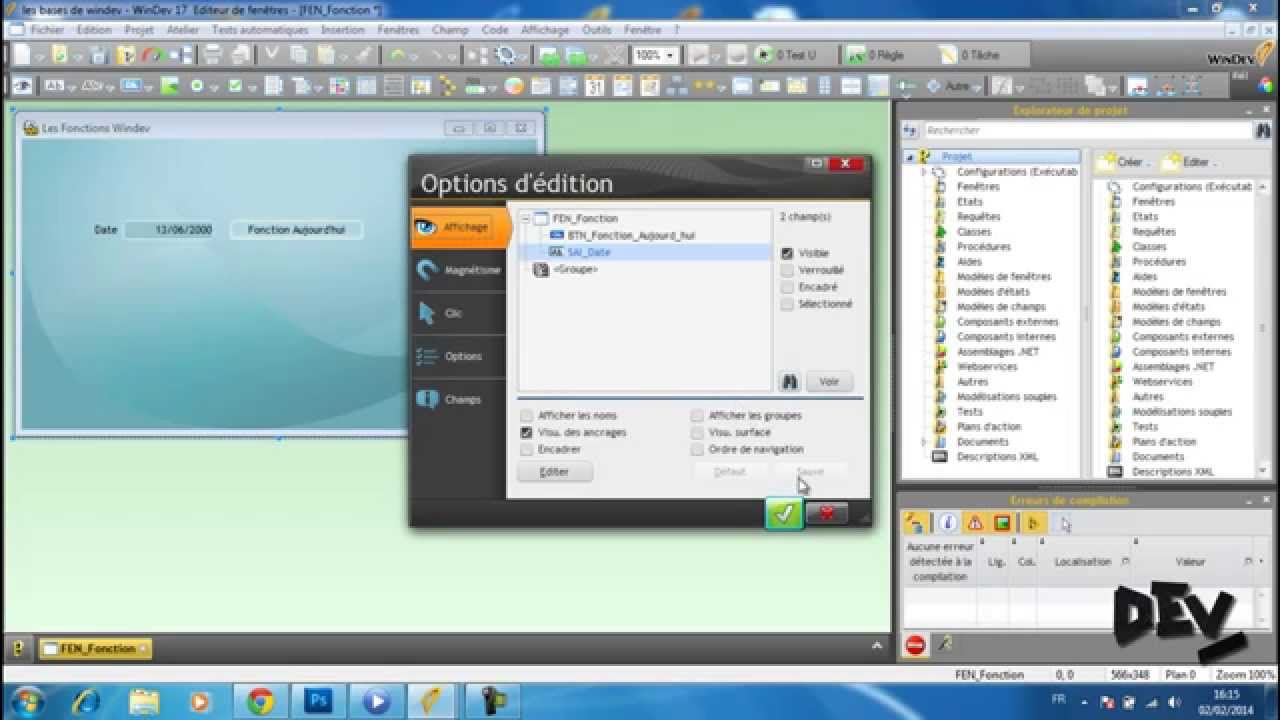The image size is (1280, 720).
Task: Enable Afficher les noms checkbox
Action: 526,415
